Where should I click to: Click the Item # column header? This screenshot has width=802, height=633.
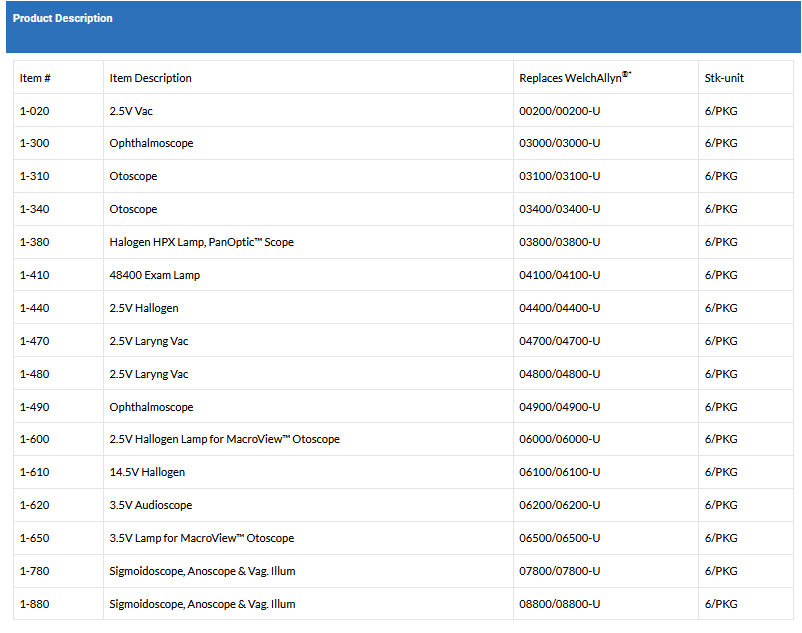click(x=36, y=78)
